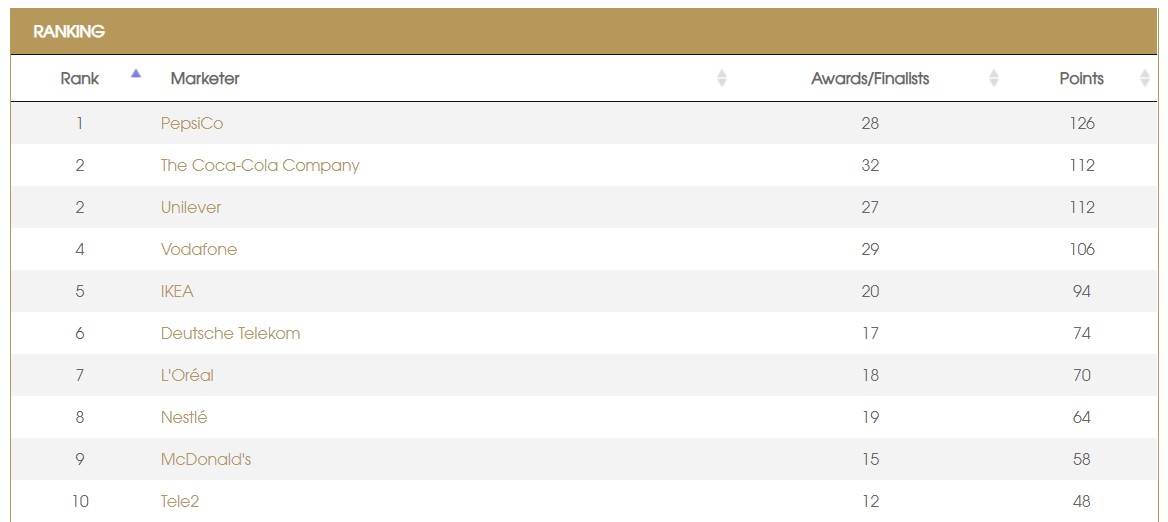This screenshot has height=522, width=1168.
Task: Open the PepsiCo marketer link
Action: coord(192,124)
